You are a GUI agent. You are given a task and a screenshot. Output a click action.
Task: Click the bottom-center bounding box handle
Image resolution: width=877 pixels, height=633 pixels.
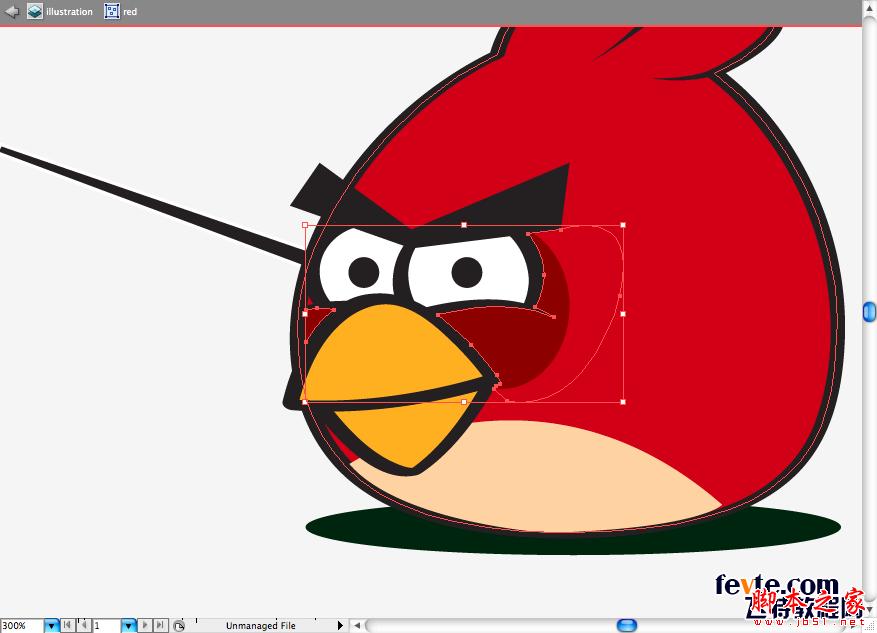pyautogui.click(x=464, y=401)
